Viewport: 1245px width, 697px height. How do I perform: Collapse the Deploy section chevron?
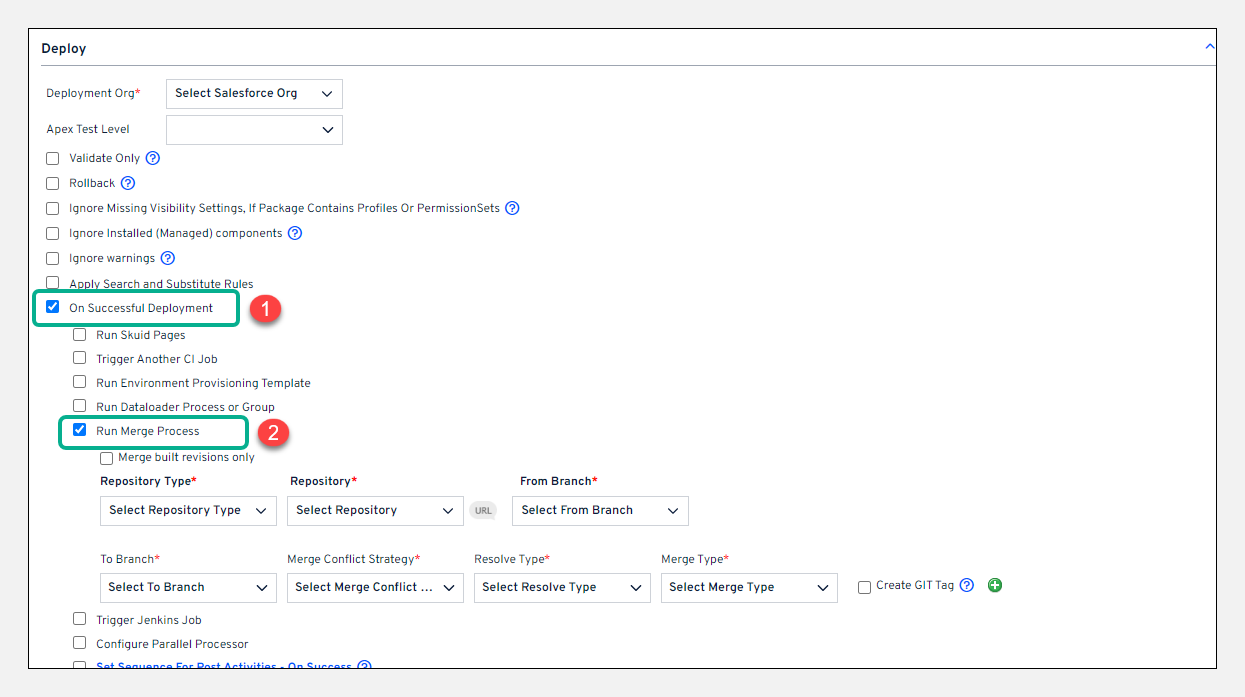click(x=1210, y=47)
